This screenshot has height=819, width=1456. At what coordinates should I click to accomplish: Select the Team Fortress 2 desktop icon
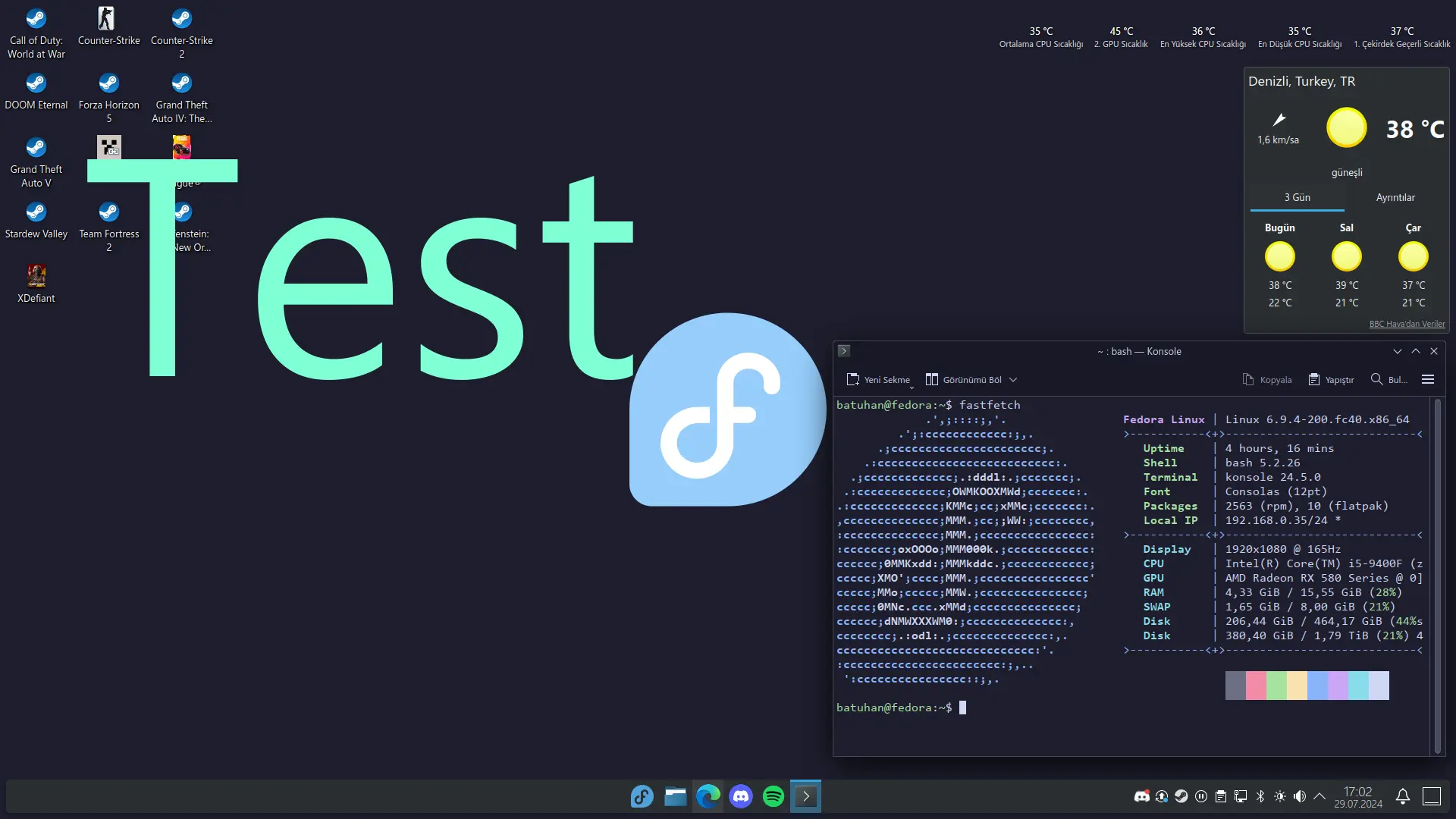pyautogui.click(x=109, y=227)
